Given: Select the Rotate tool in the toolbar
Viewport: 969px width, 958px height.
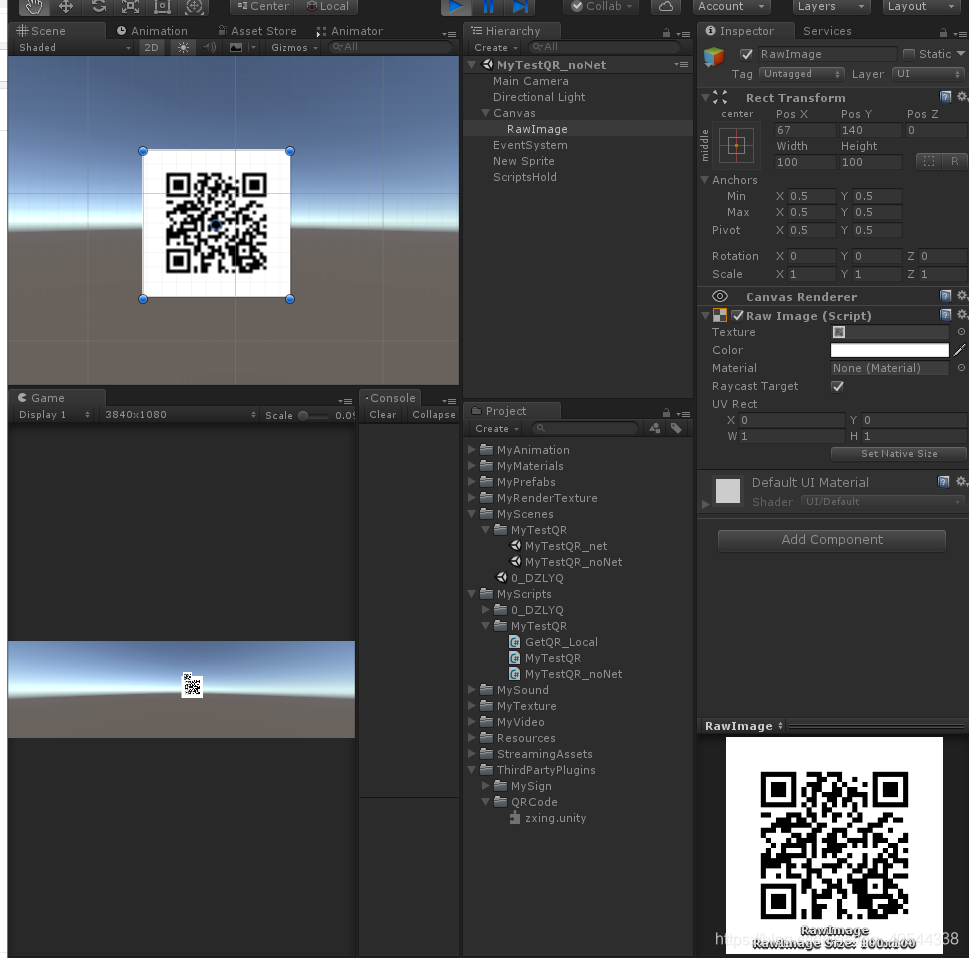Looking at the screenshot, I should 97,8.
